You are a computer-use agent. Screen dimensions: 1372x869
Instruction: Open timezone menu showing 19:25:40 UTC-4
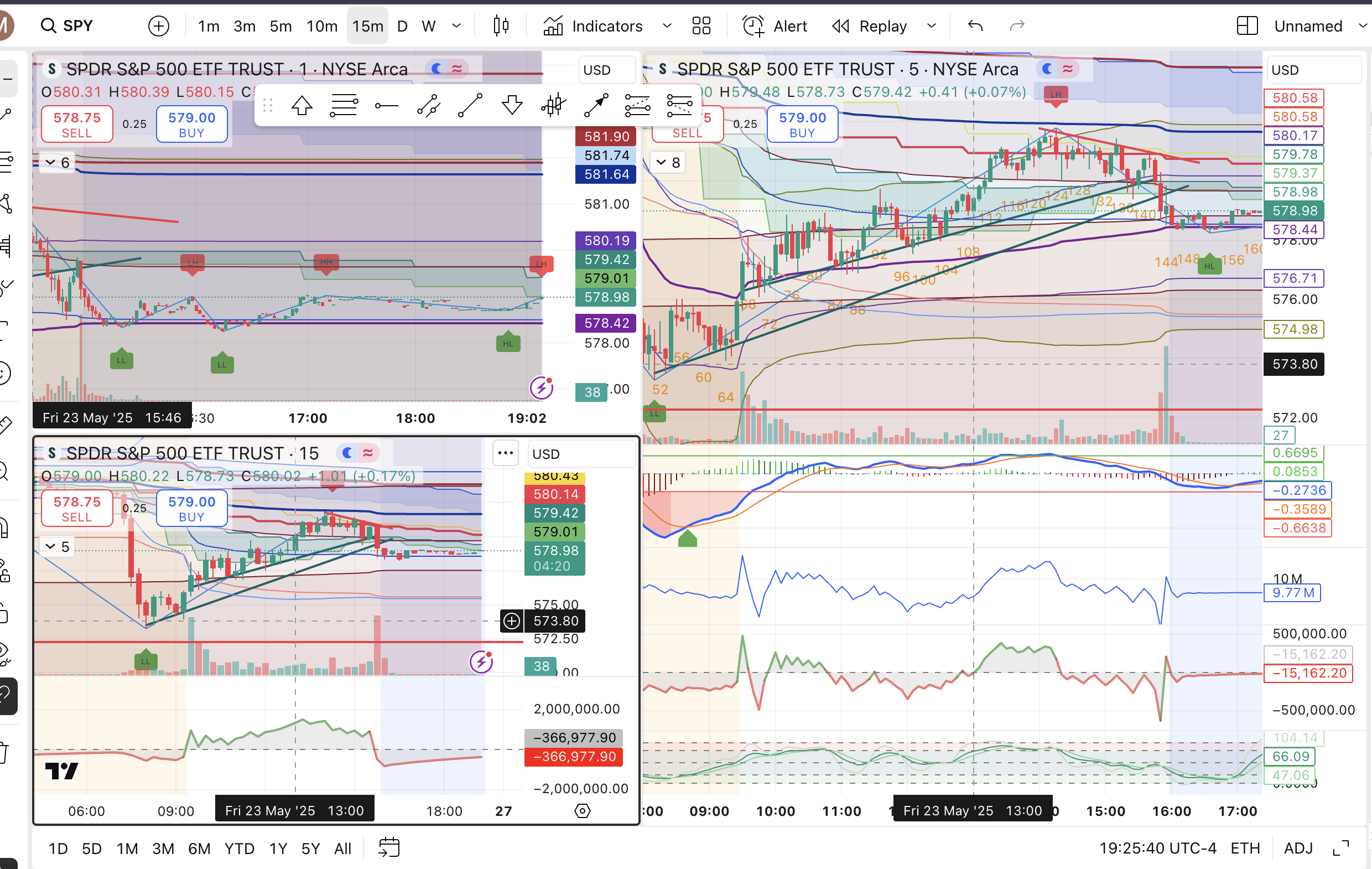(1158, 848)
